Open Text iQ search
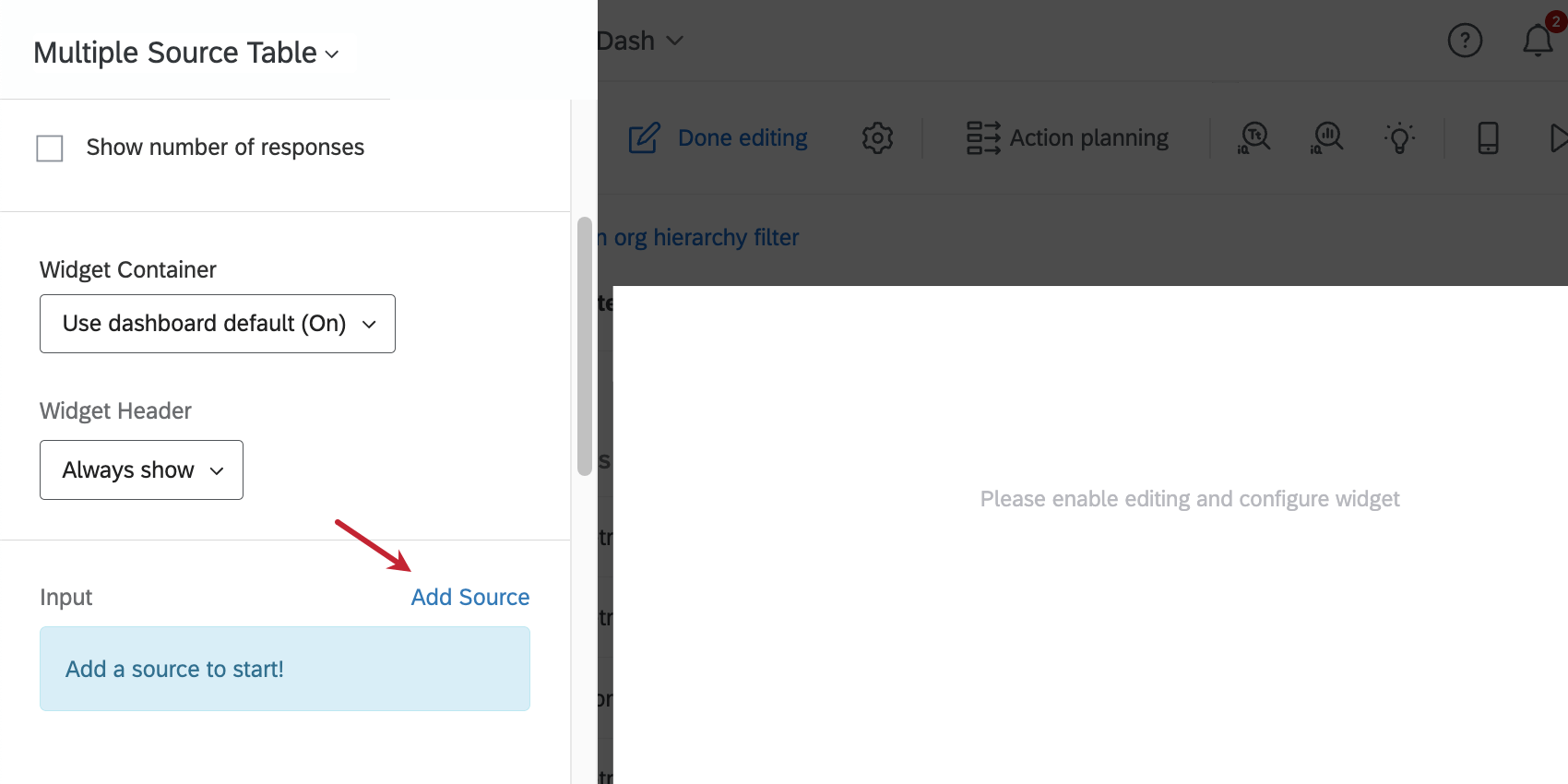Screen dimensions: 1568x784 (1253, 138)
